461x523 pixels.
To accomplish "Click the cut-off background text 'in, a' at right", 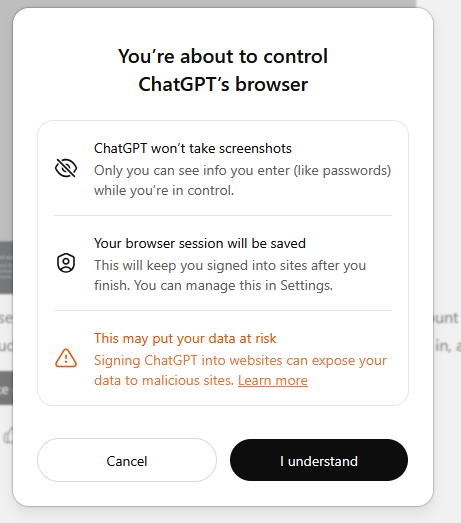I will [447, 346].
